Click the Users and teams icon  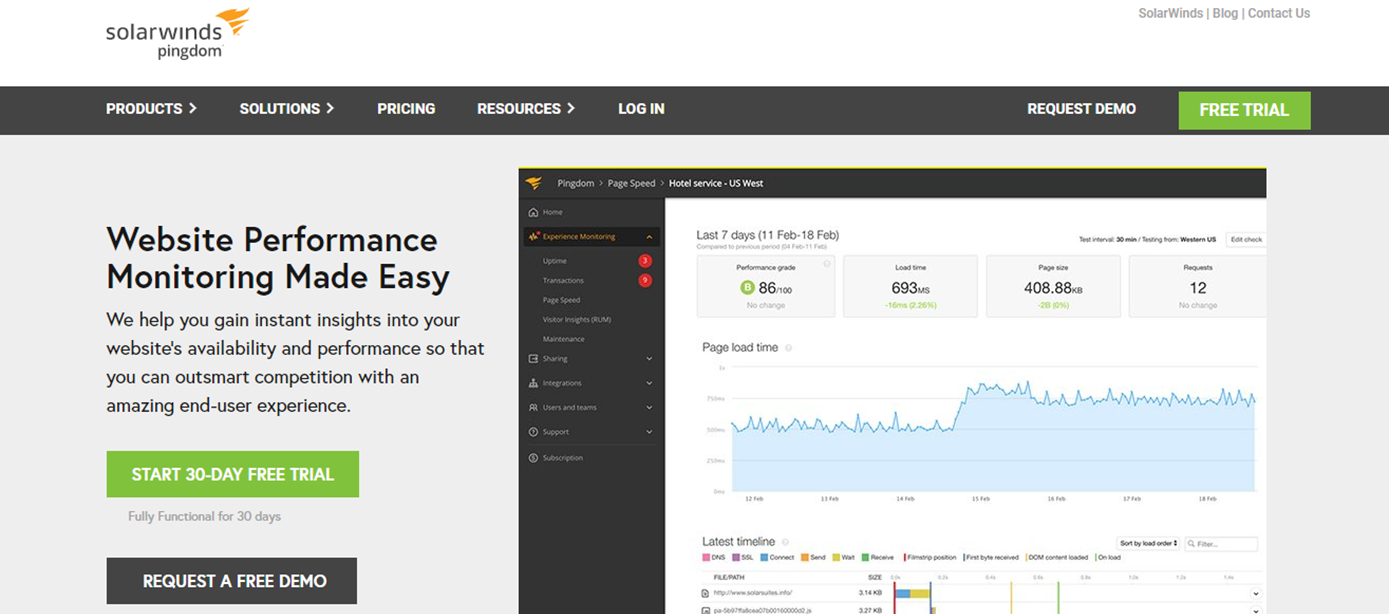tap(533, 408)
